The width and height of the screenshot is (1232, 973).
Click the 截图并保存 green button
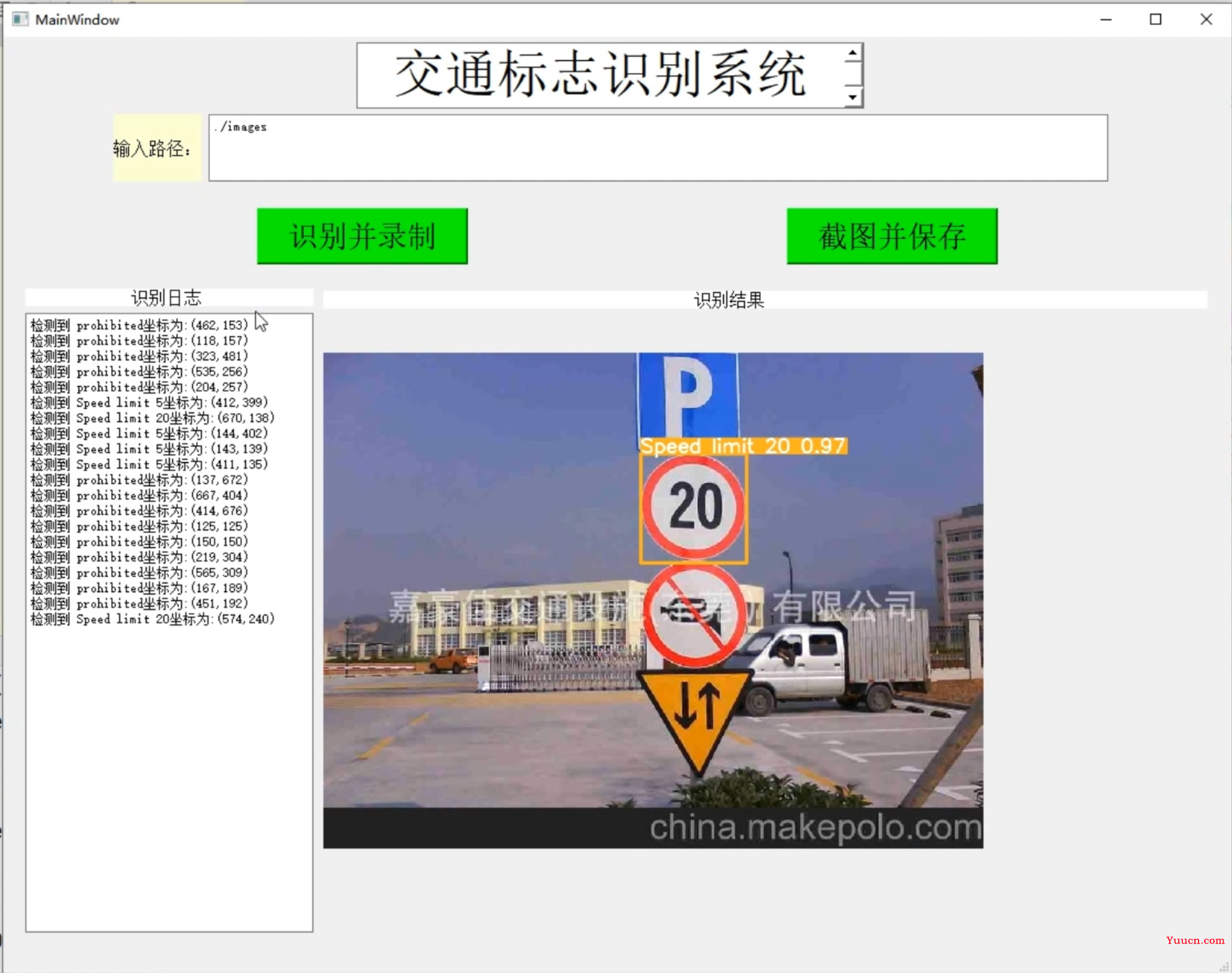(892, 236)
